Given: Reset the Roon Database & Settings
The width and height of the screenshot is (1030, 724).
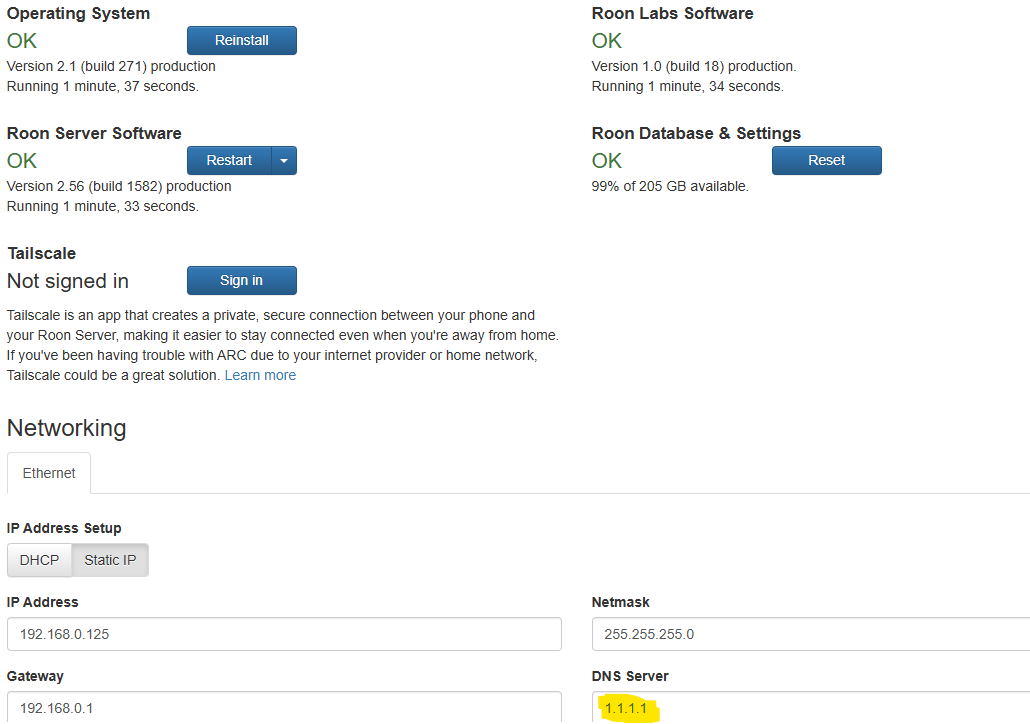Looking at the screenshot, I should tap(826, 160).
